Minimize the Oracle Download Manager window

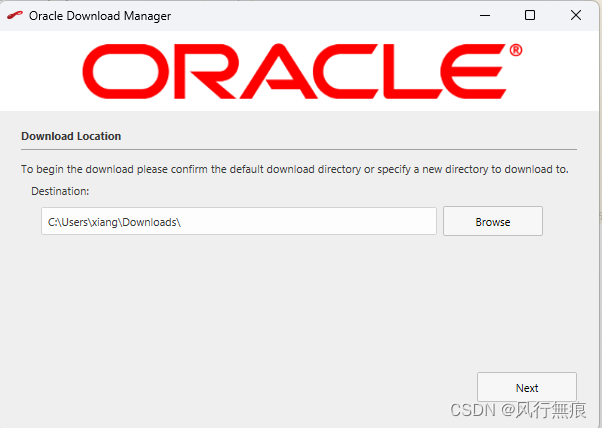click(485, 16)
